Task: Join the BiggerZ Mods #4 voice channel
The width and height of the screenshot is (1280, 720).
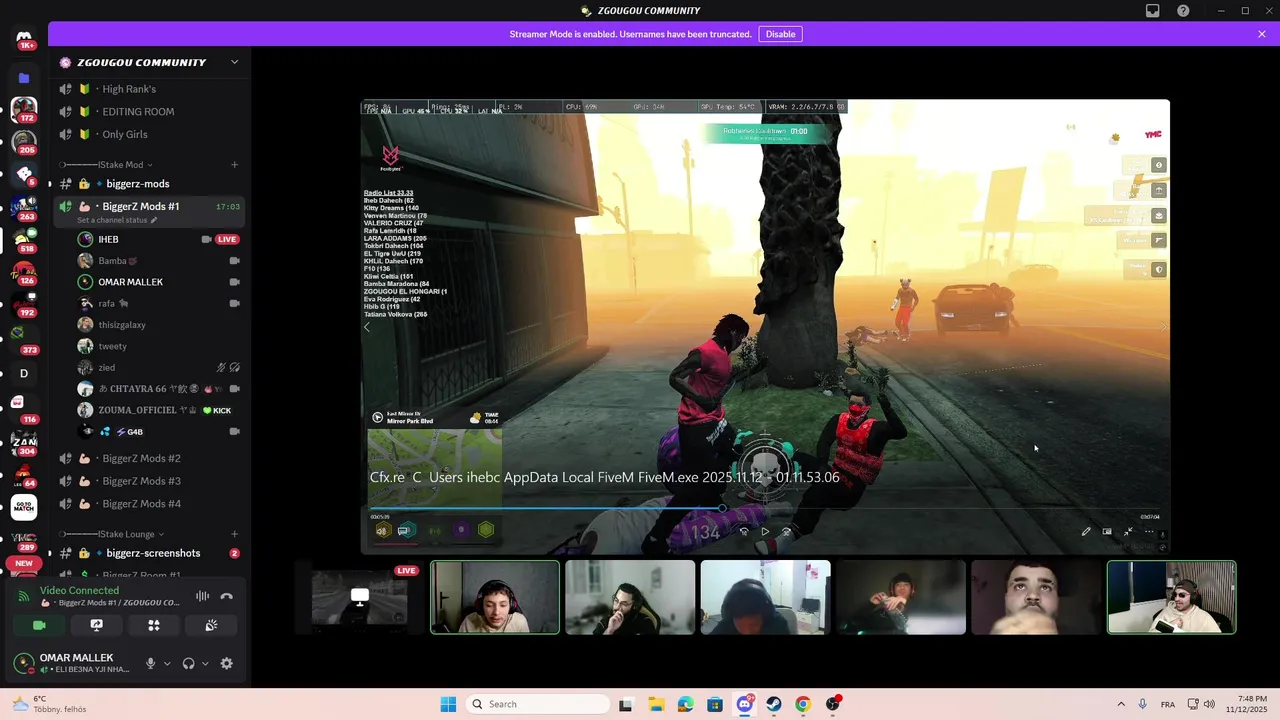Action: (x=150, y=504)
